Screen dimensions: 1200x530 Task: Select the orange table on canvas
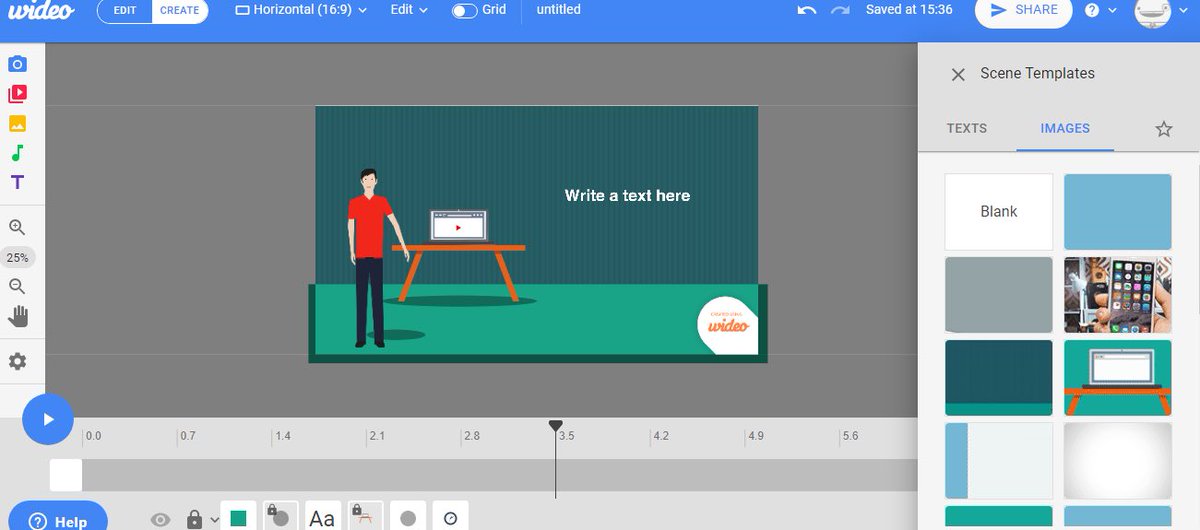click(459, 272)
